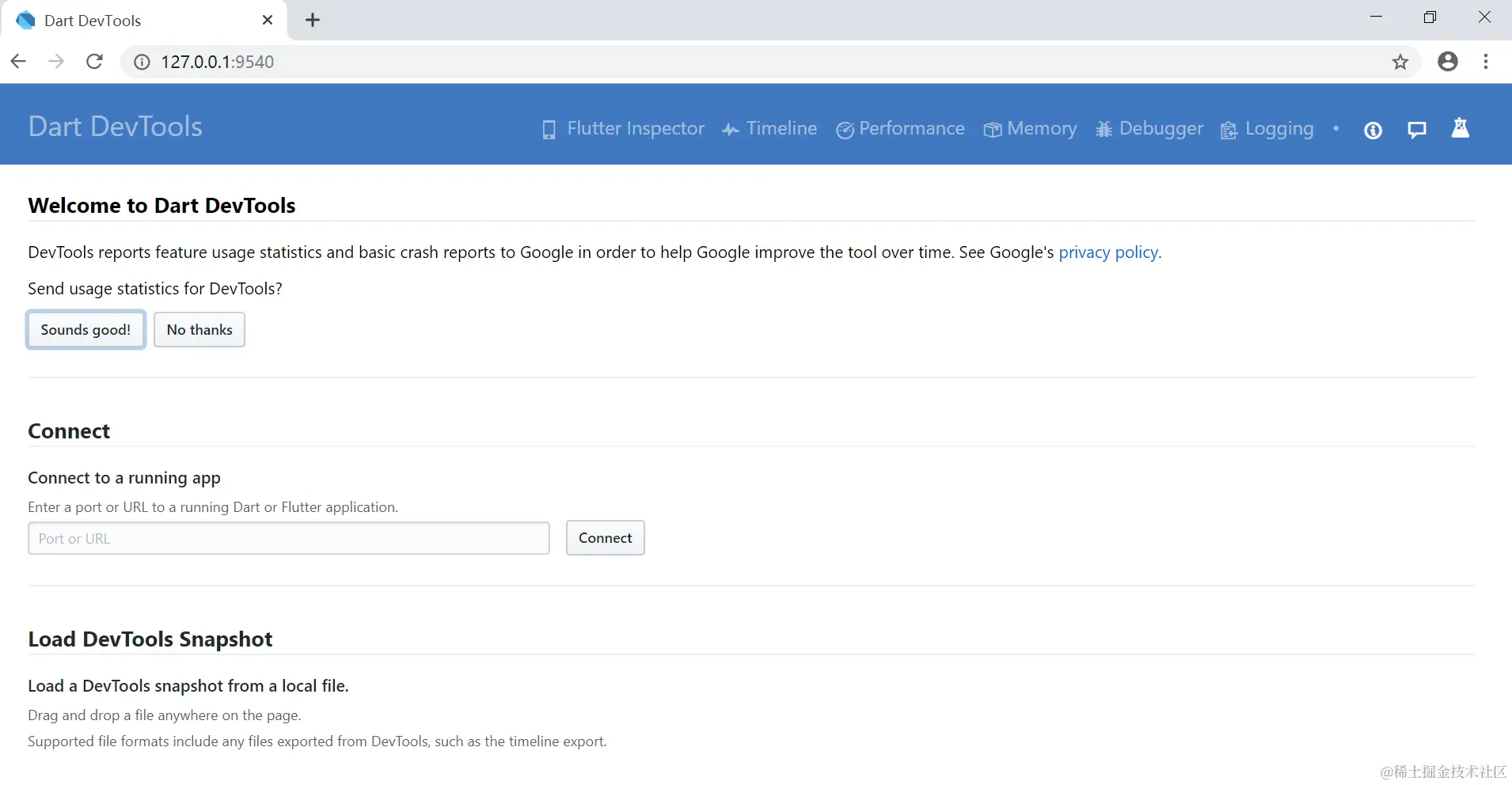The width and height of the screenshot is (1512, 785).
Task: Select the address bar URL 127.0.0.1:9540
Action: coord(218,62)
